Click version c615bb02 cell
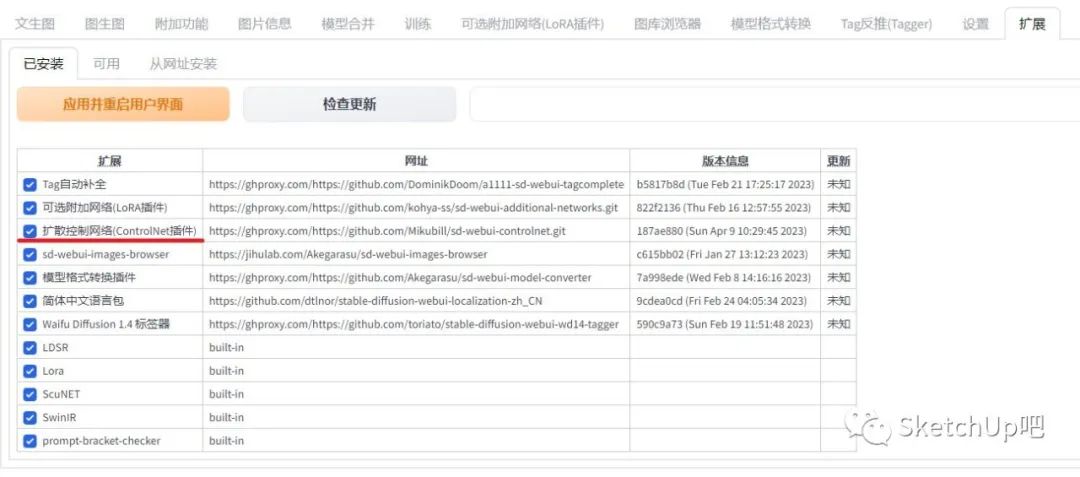The height and width of the screenshot is (477, 1080). pyautogui.click(x=723, y=255)
